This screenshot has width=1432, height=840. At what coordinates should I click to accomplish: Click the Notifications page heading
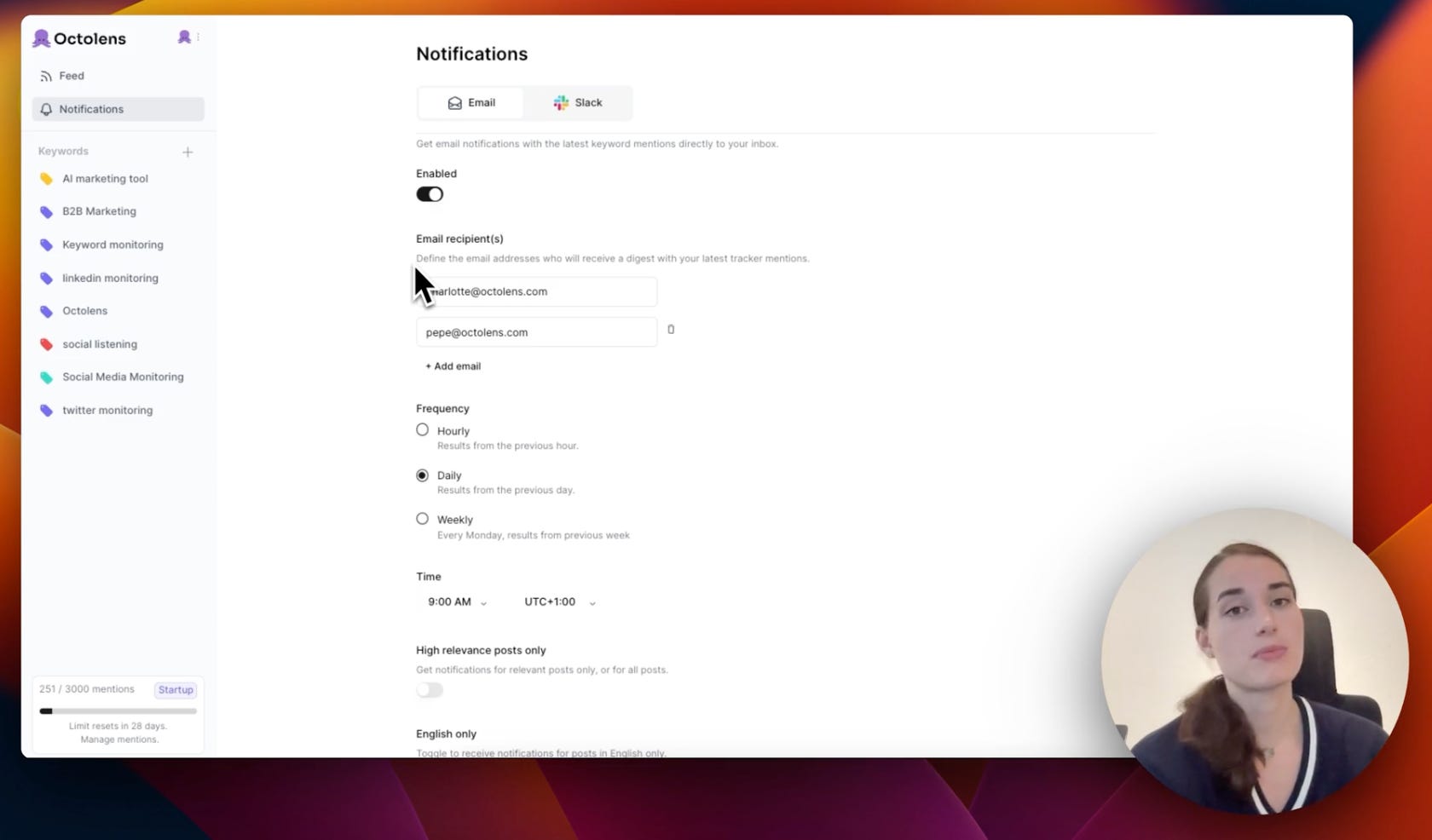[x=471, y=54]
